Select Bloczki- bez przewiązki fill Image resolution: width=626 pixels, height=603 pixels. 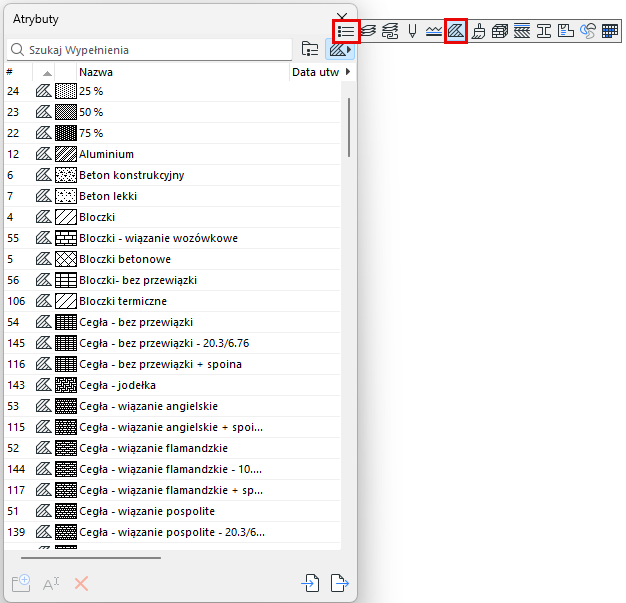[172, 280]
